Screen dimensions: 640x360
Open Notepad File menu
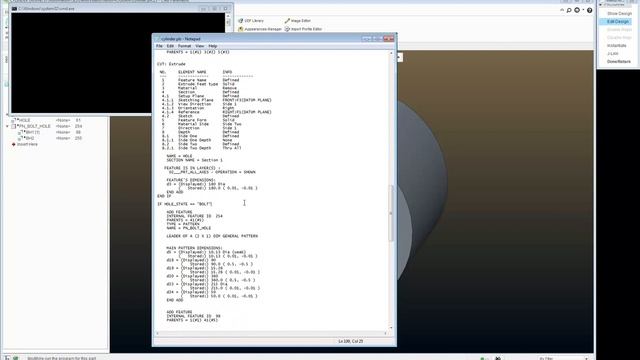point(159,46)
